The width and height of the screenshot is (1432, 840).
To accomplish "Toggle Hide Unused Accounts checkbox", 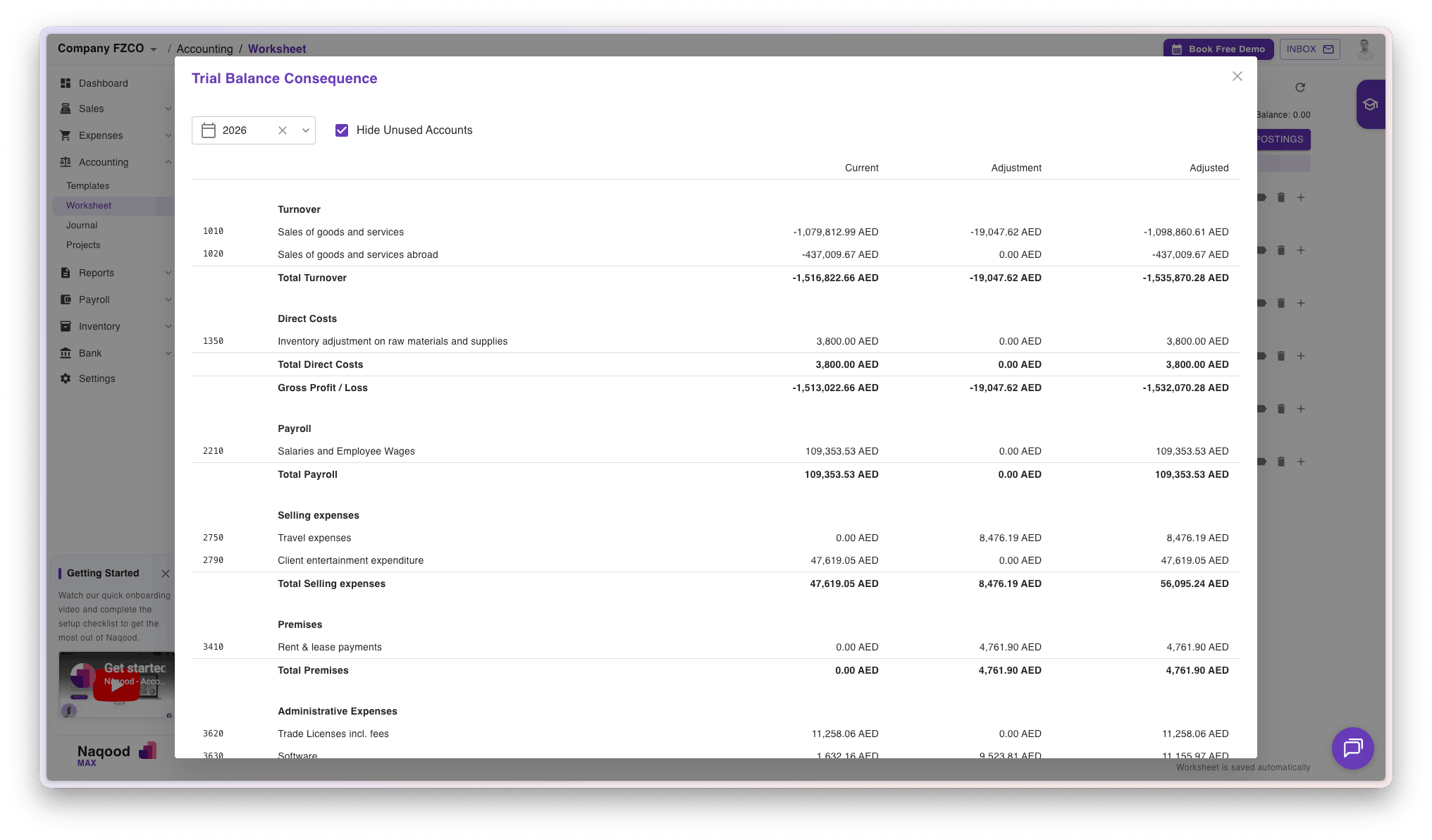I will coord(342,130).
